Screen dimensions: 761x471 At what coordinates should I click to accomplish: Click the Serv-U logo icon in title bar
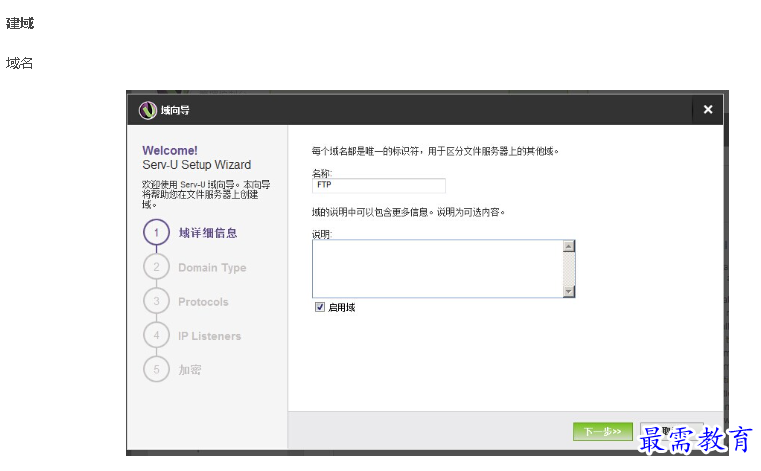click(148, 110)
